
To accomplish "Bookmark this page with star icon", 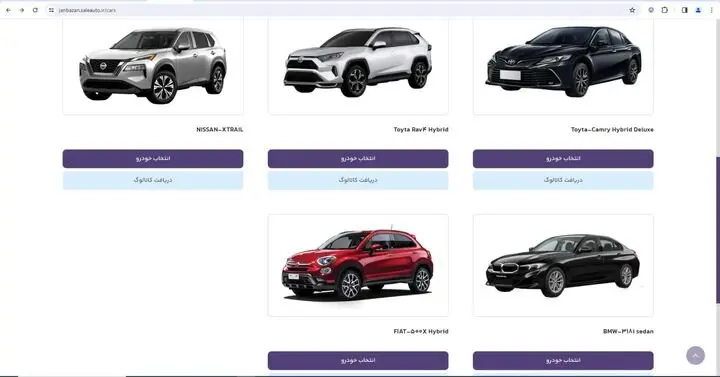I will coord(632,10).
